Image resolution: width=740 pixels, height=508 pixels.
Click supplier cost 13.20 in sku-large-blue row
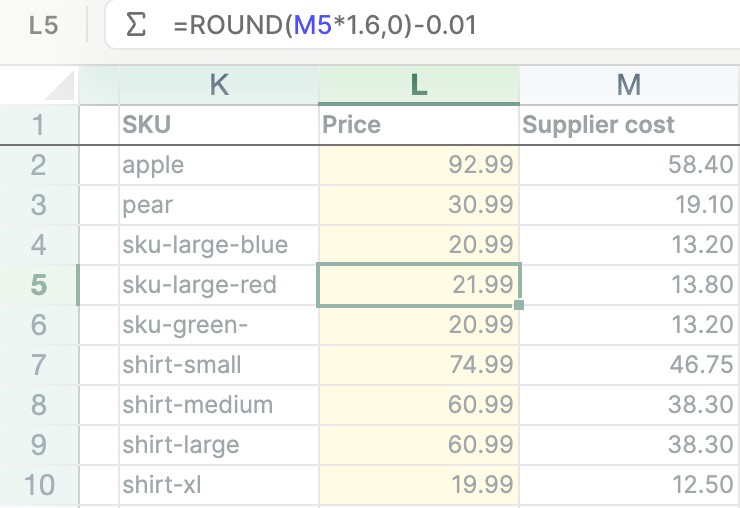click(630, 245)
